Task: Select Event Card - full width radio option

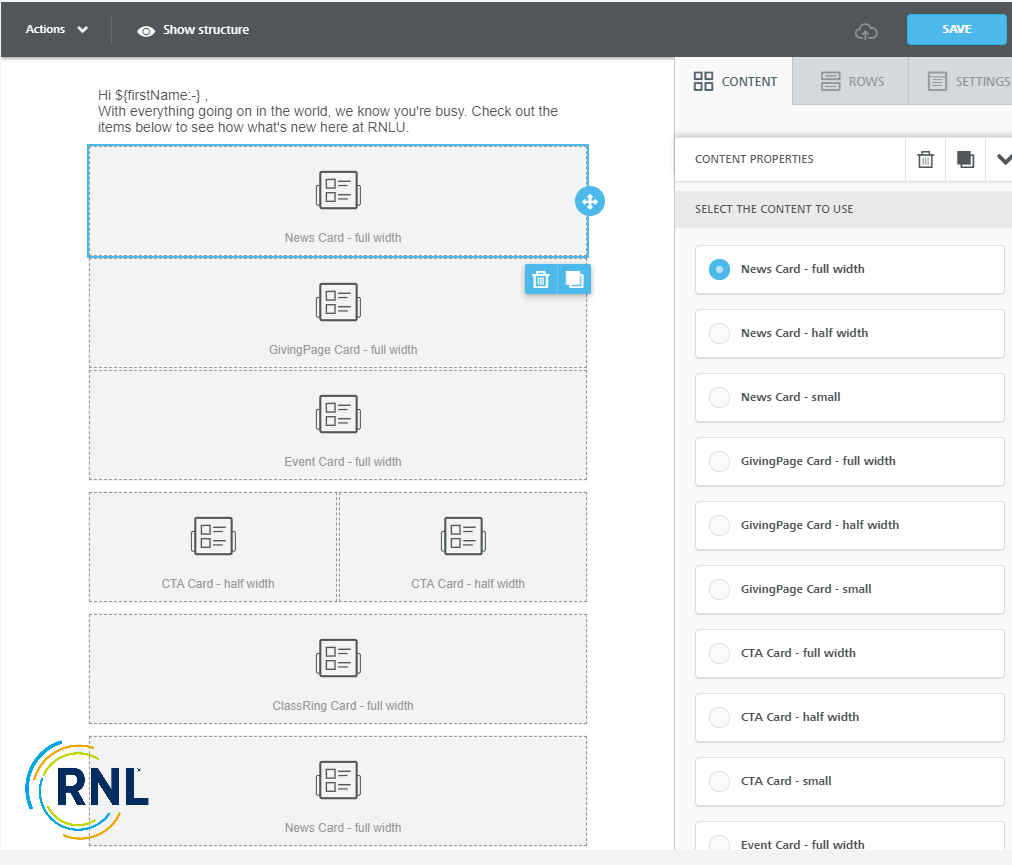Action: (719, 844)
